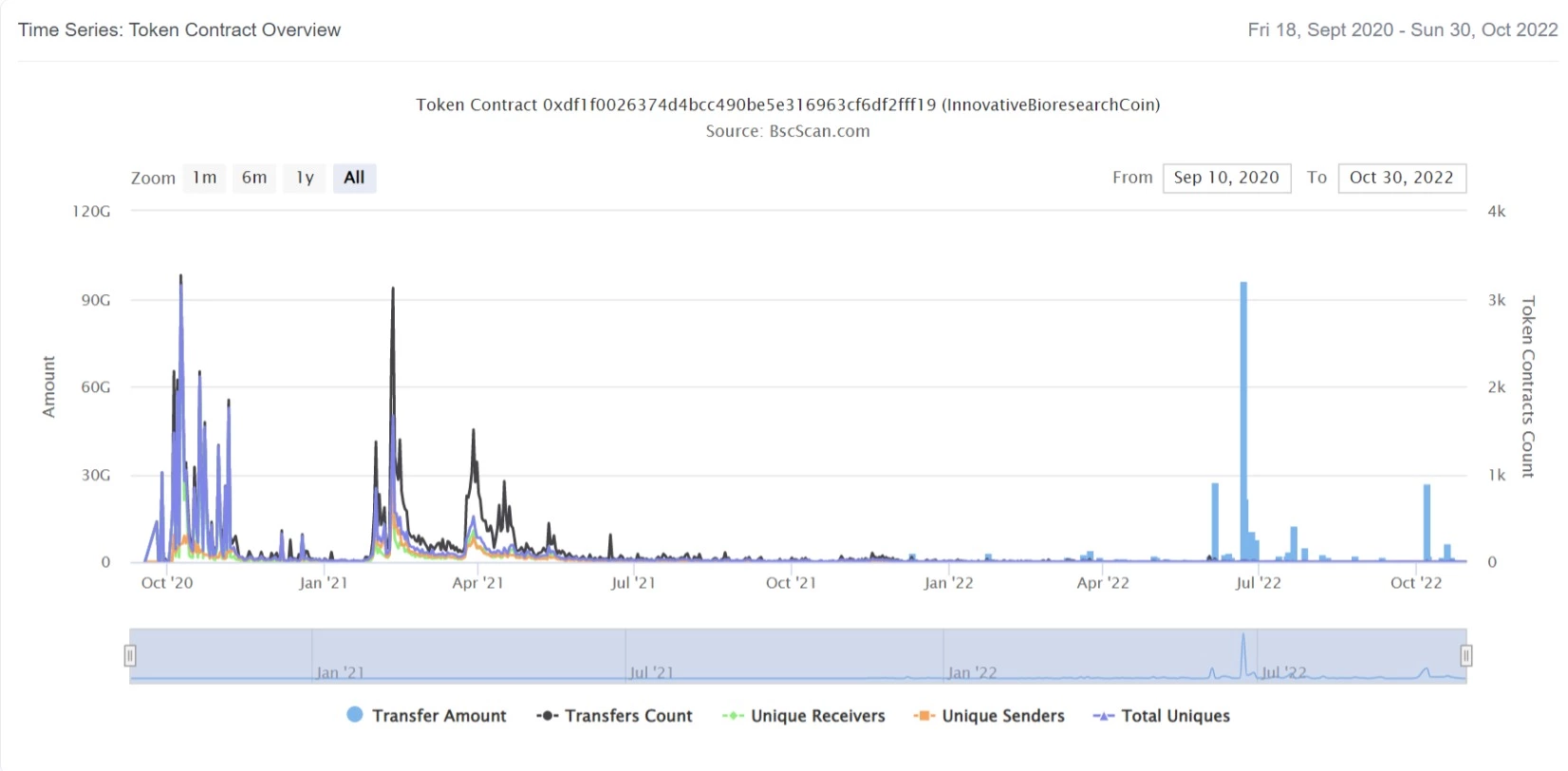Set zoom range to 1m
Image resolution: width=1568 pixels, height=771 pixels.
pyautogui.click(x=204, y=178)
